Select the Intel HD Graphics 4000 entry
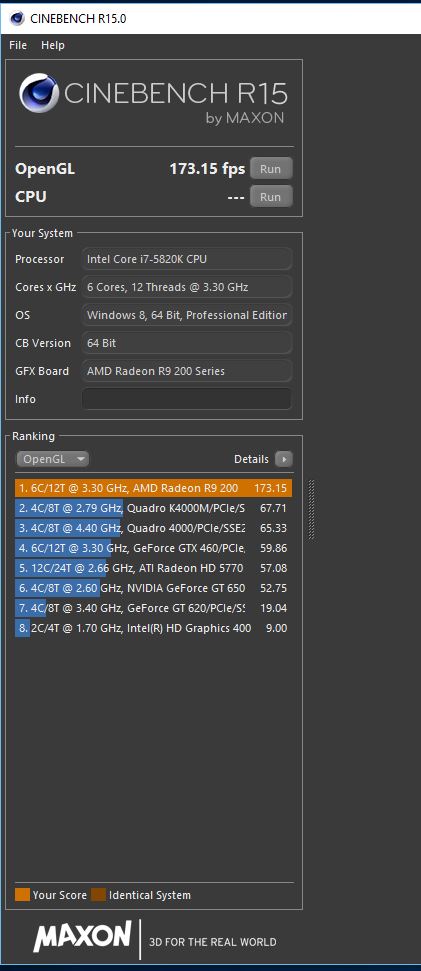Image resolution: width=421 pixels, height=971 pixels. pyautogui.click(x=153, y=628)
